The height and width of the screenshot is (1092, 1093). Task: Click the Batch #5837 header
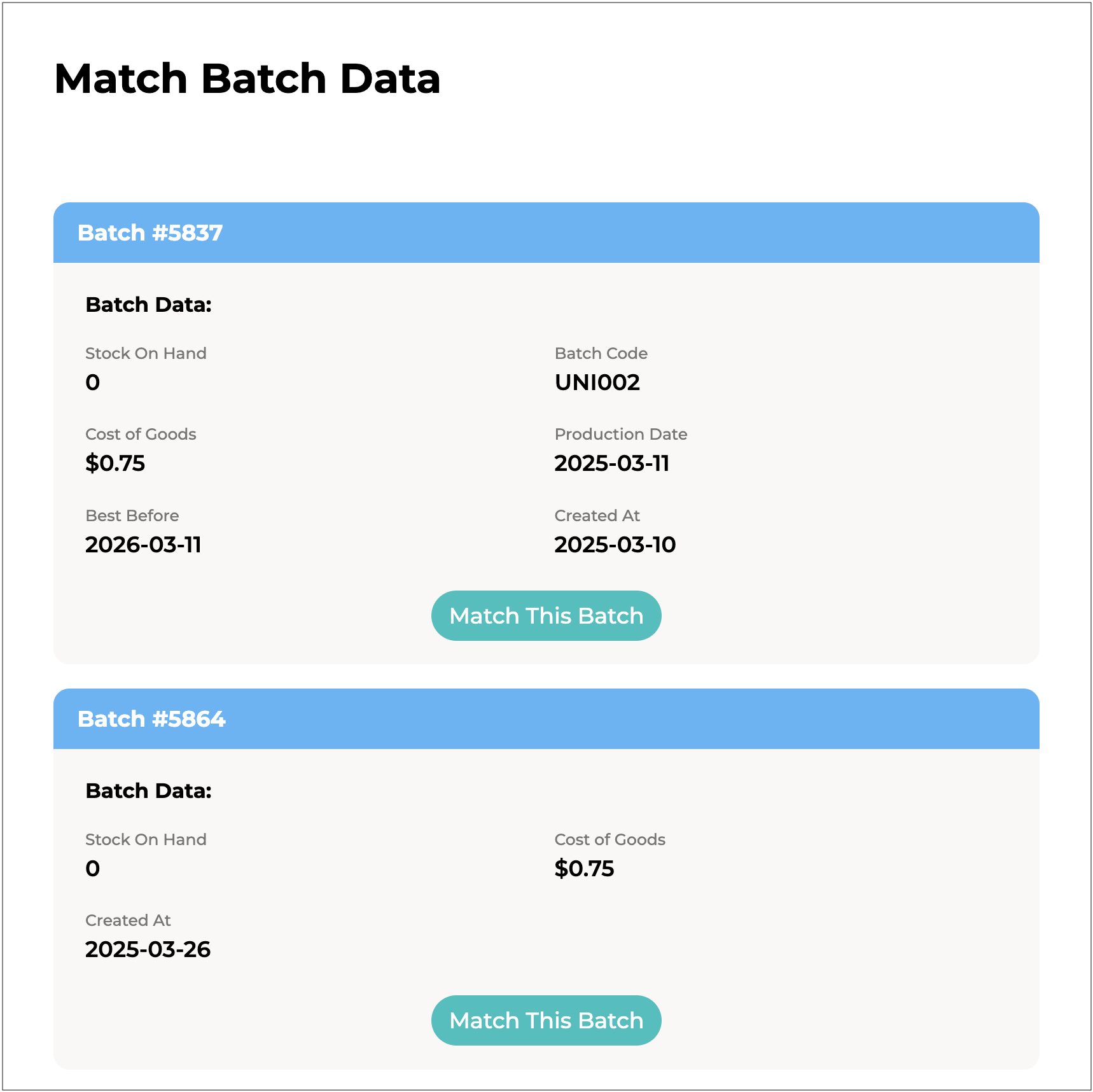point(150,233)
